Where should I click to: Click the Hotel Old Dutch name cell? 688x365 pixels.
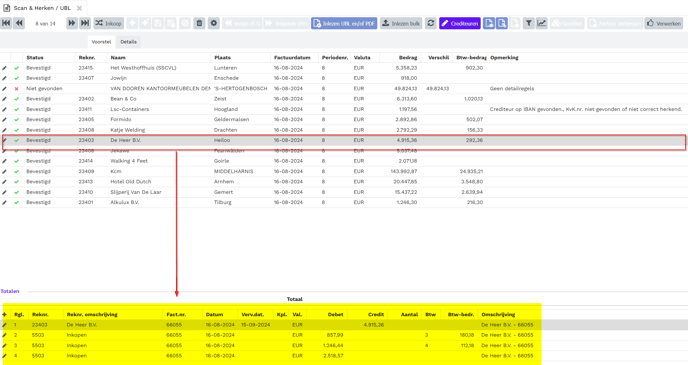pos(131,182)
